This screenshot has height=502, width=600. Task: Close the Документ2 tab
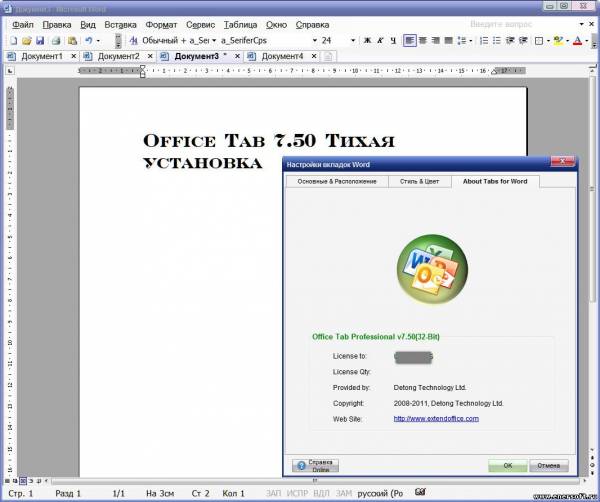coord(150,56)
